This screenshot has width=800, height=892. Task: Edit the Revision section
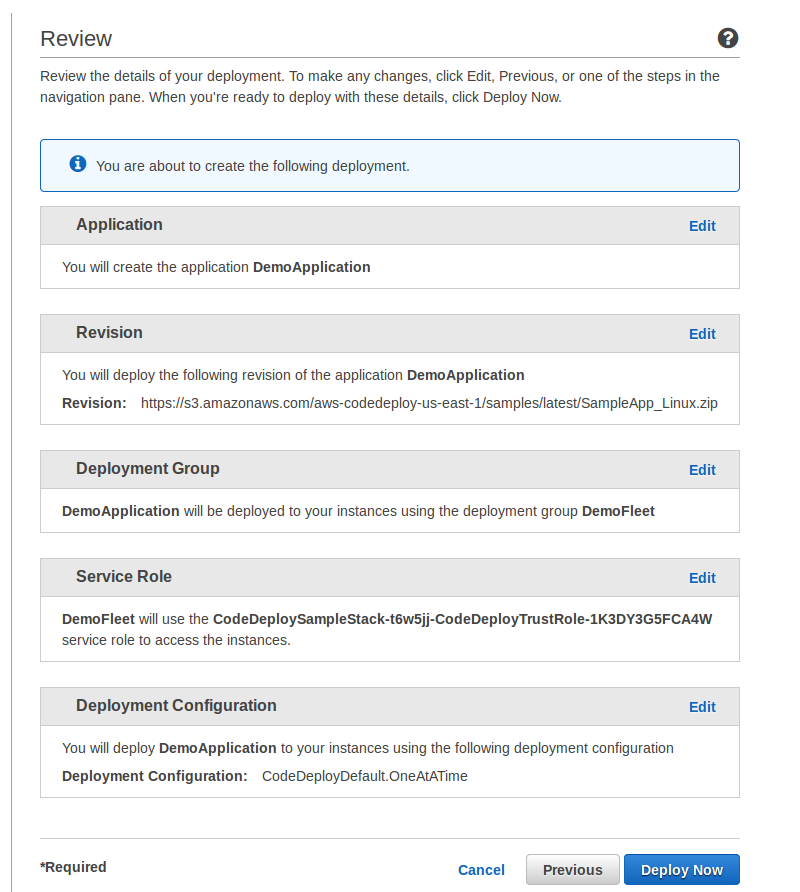coord(702,334)
